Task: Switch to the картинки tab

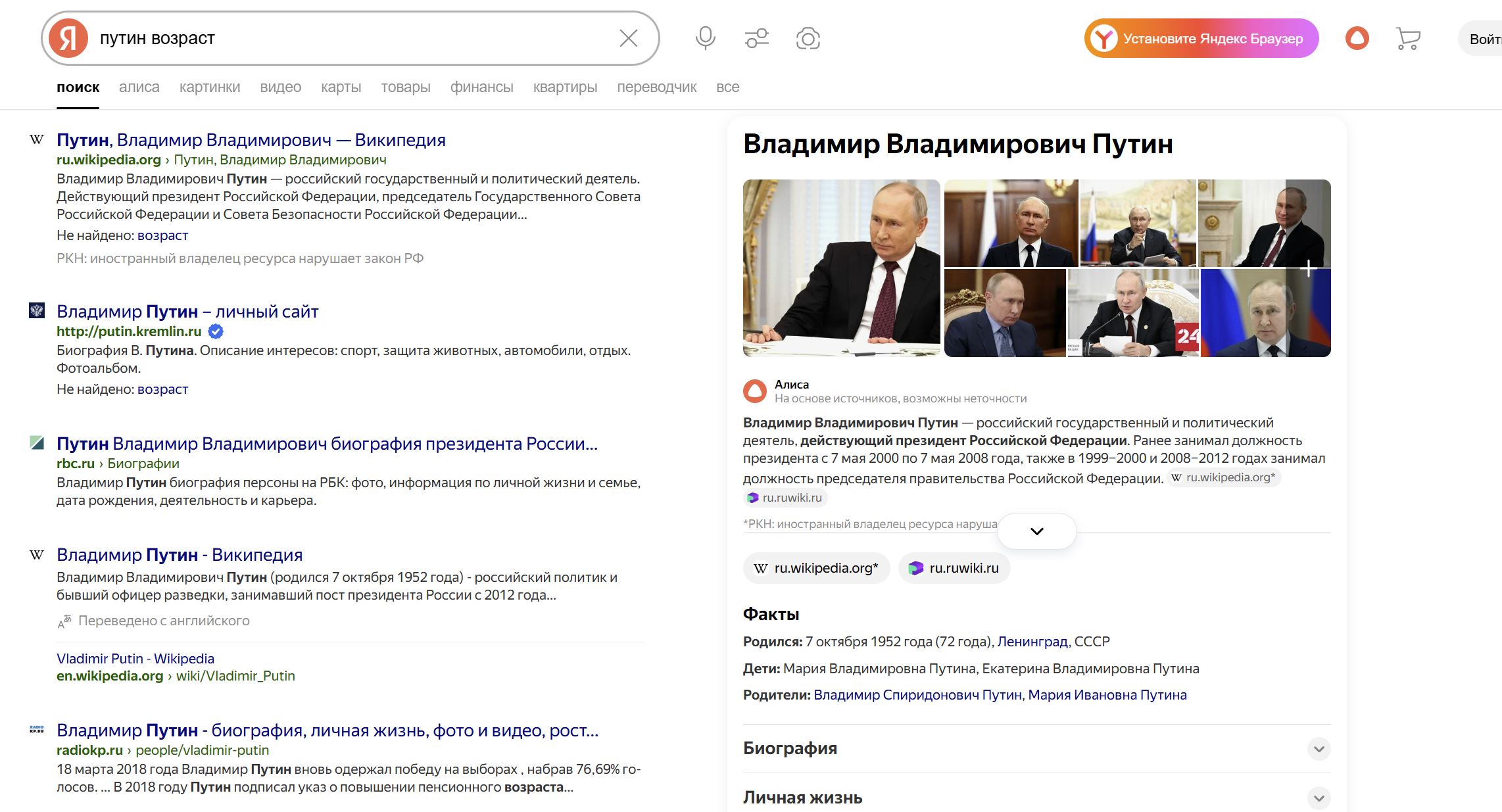Action: [210, 87]
